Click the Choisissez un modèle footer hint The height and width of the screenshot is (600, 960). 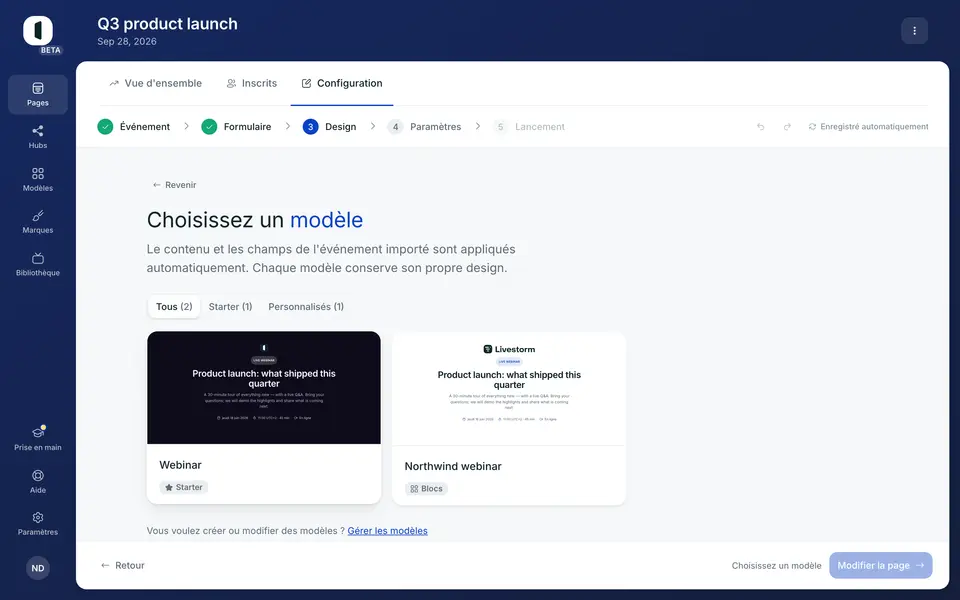(776, 566)
